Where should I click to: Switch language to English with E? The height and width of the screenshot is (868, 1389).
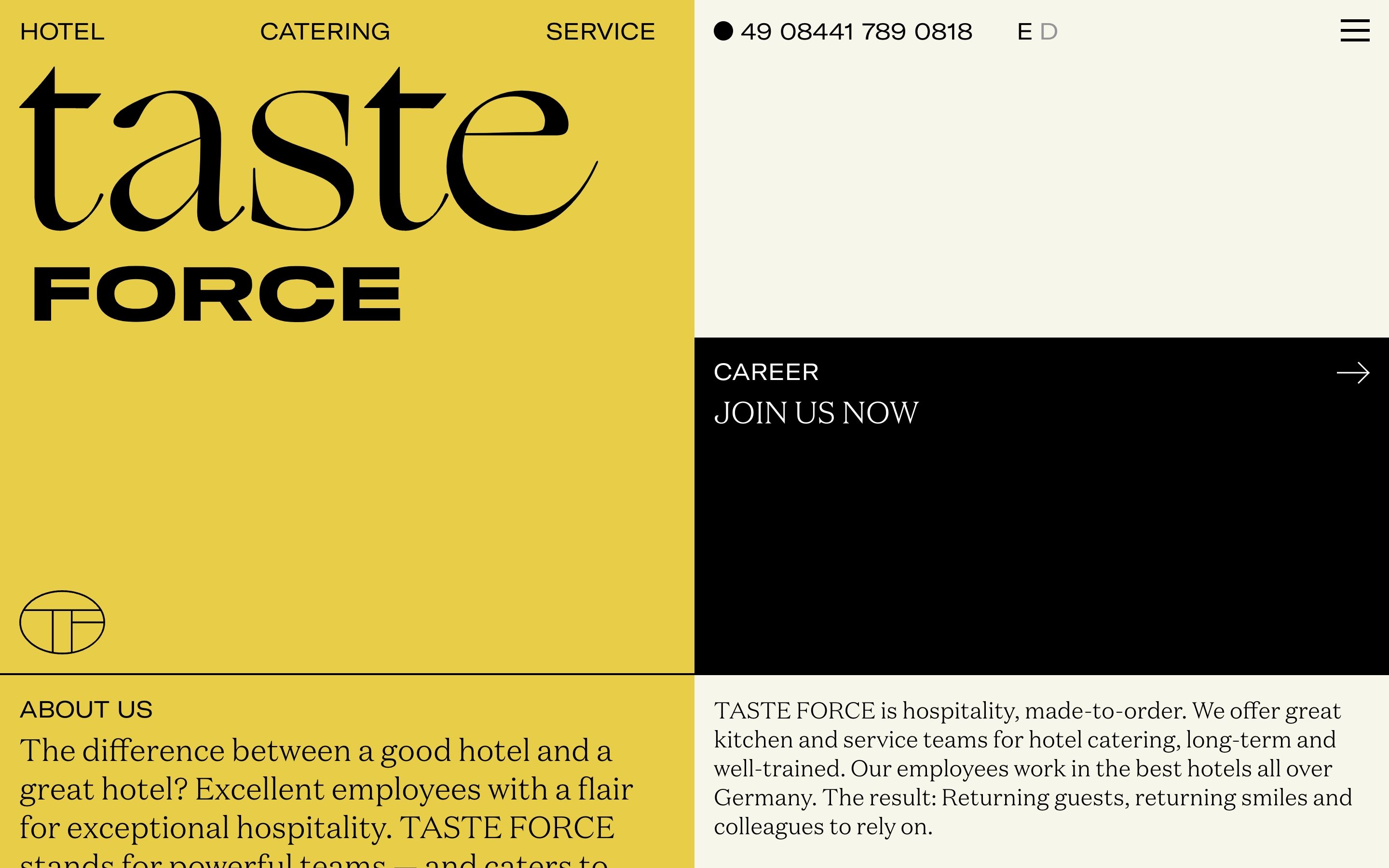1024,31
